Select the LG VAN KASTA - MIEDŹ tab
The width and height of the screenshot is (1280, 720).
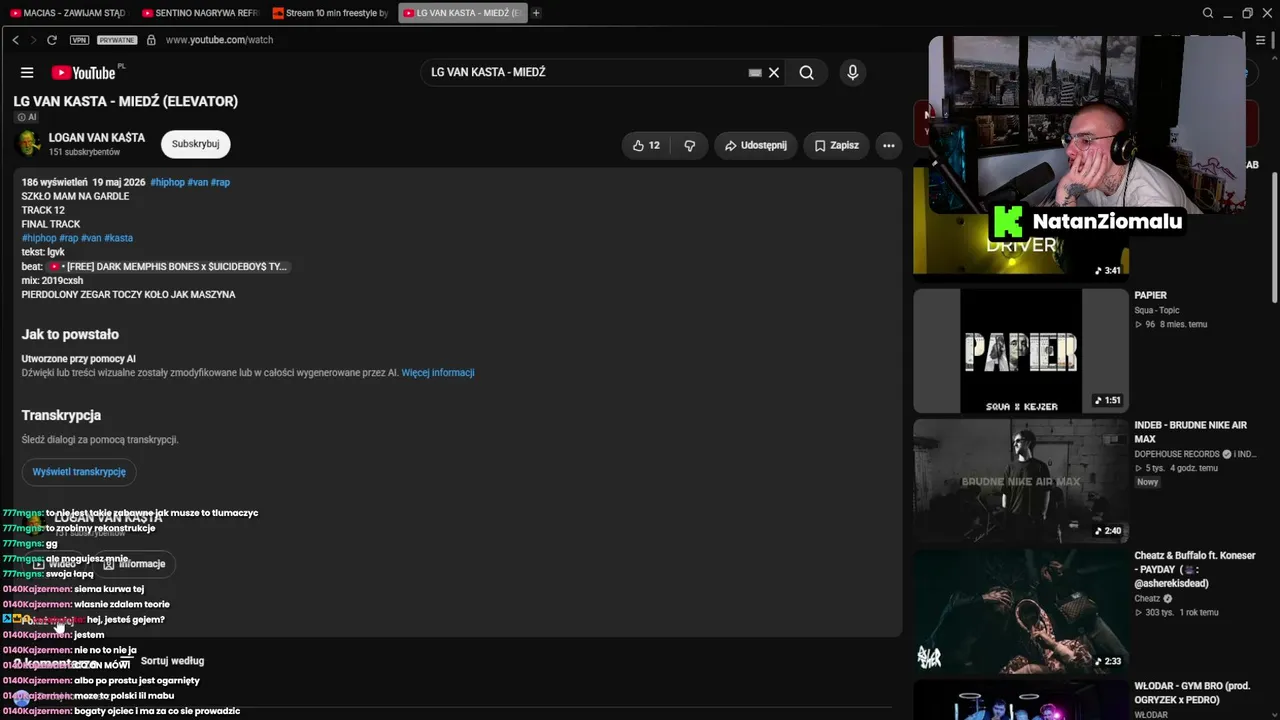tap(462, 13)
